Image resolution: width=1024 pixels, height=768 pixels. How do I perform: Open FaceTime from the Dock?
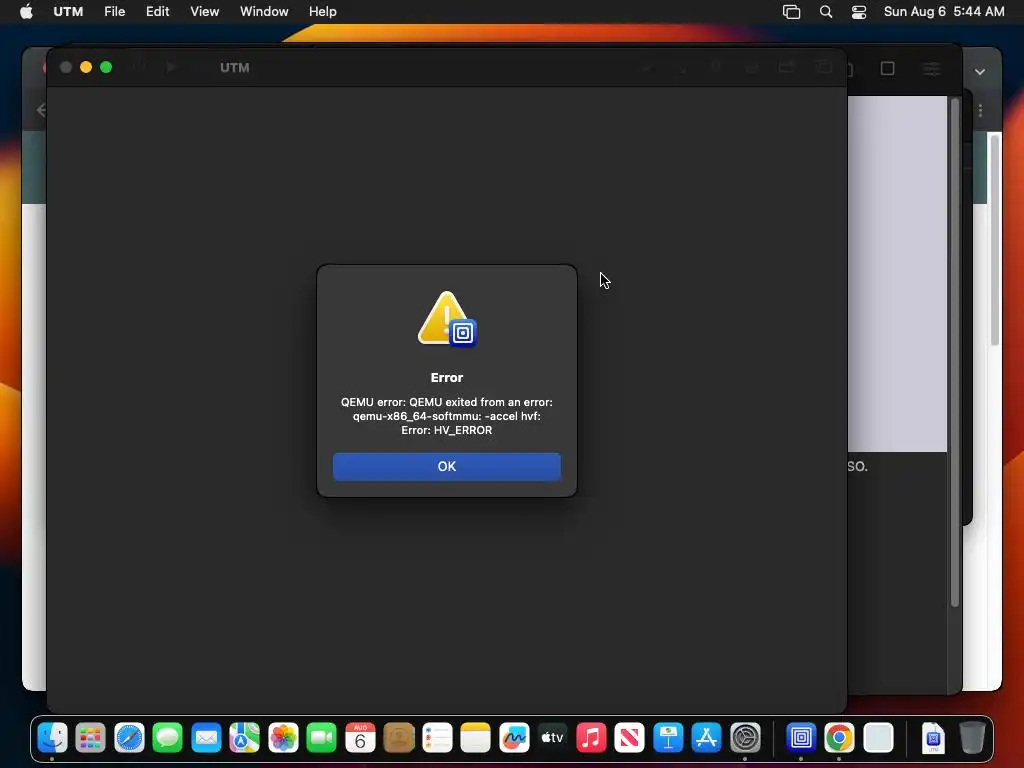click(321, 738)
